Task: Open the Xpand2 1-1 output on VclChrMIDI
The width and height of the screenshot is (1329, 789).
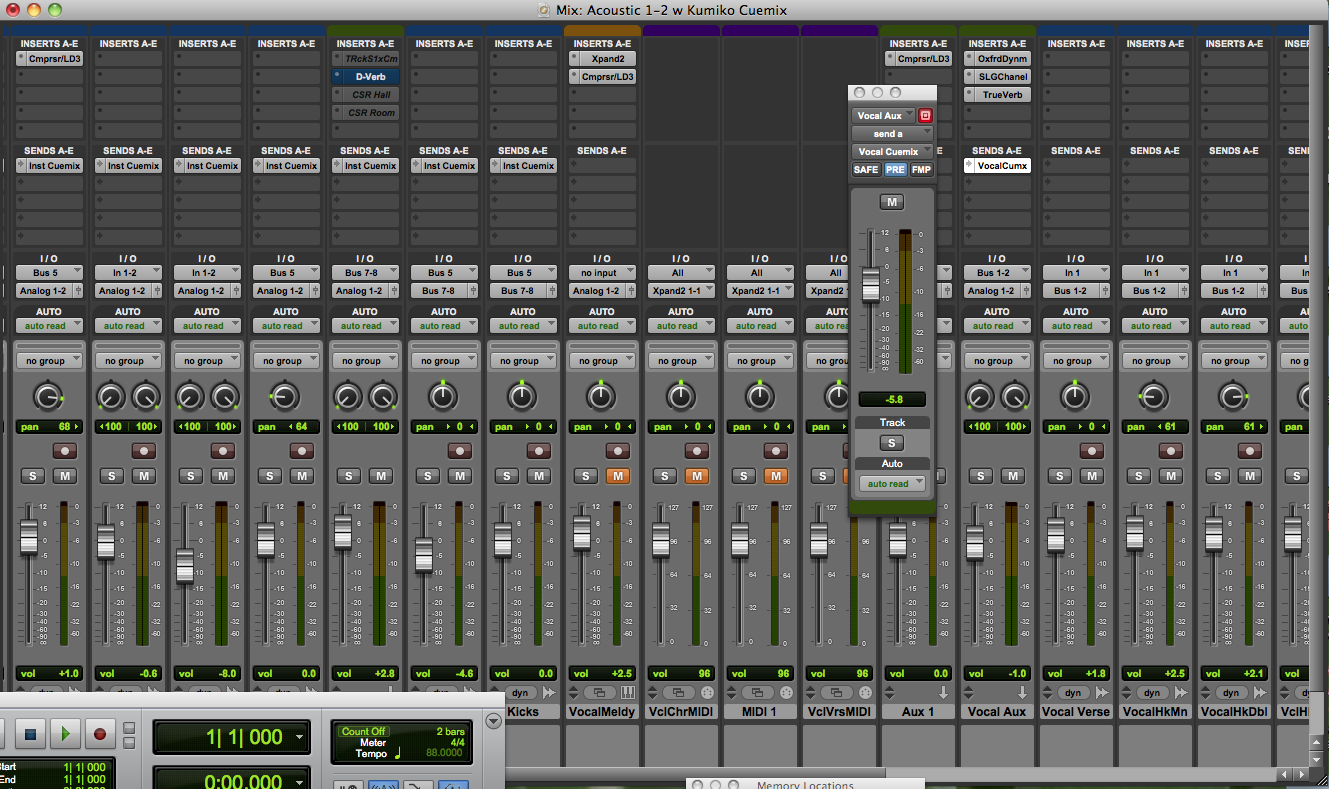Action: tap(681, 290)
